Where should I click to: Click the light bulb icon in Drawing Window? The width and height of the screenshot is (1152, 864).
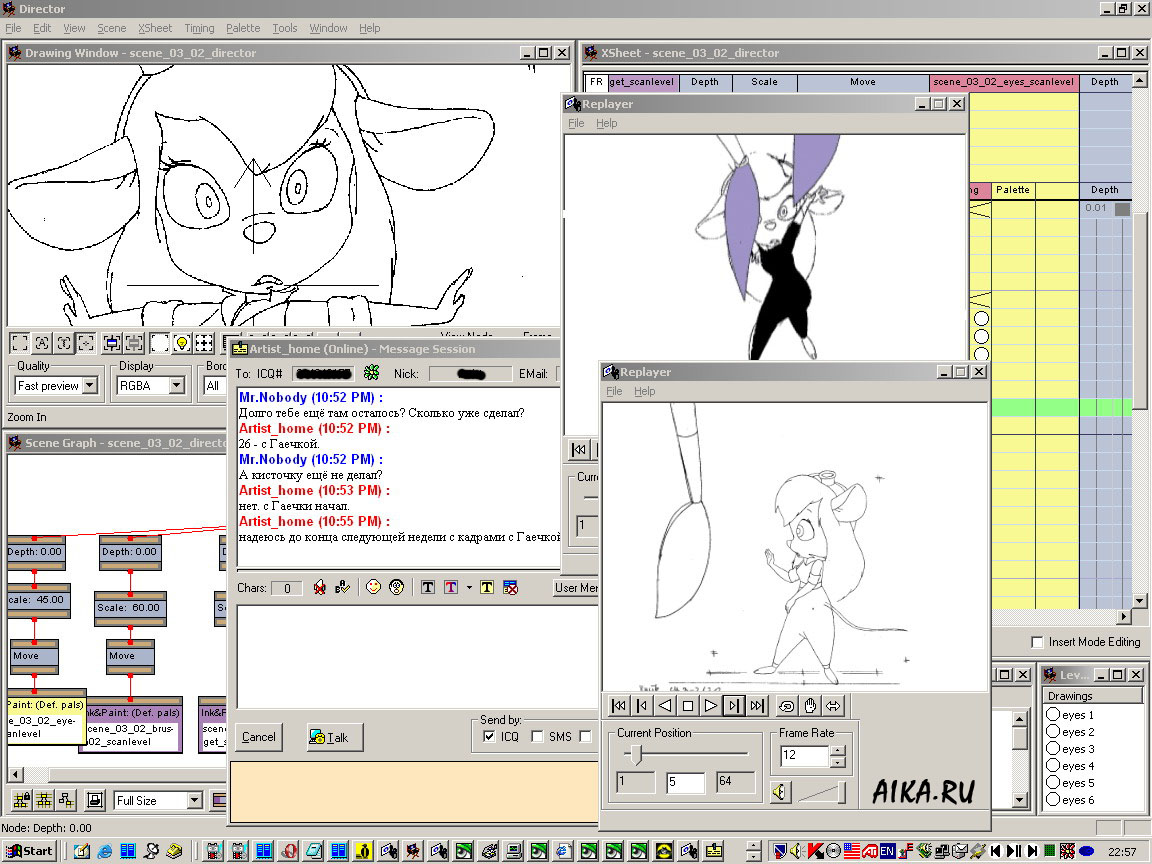point(181,342)
